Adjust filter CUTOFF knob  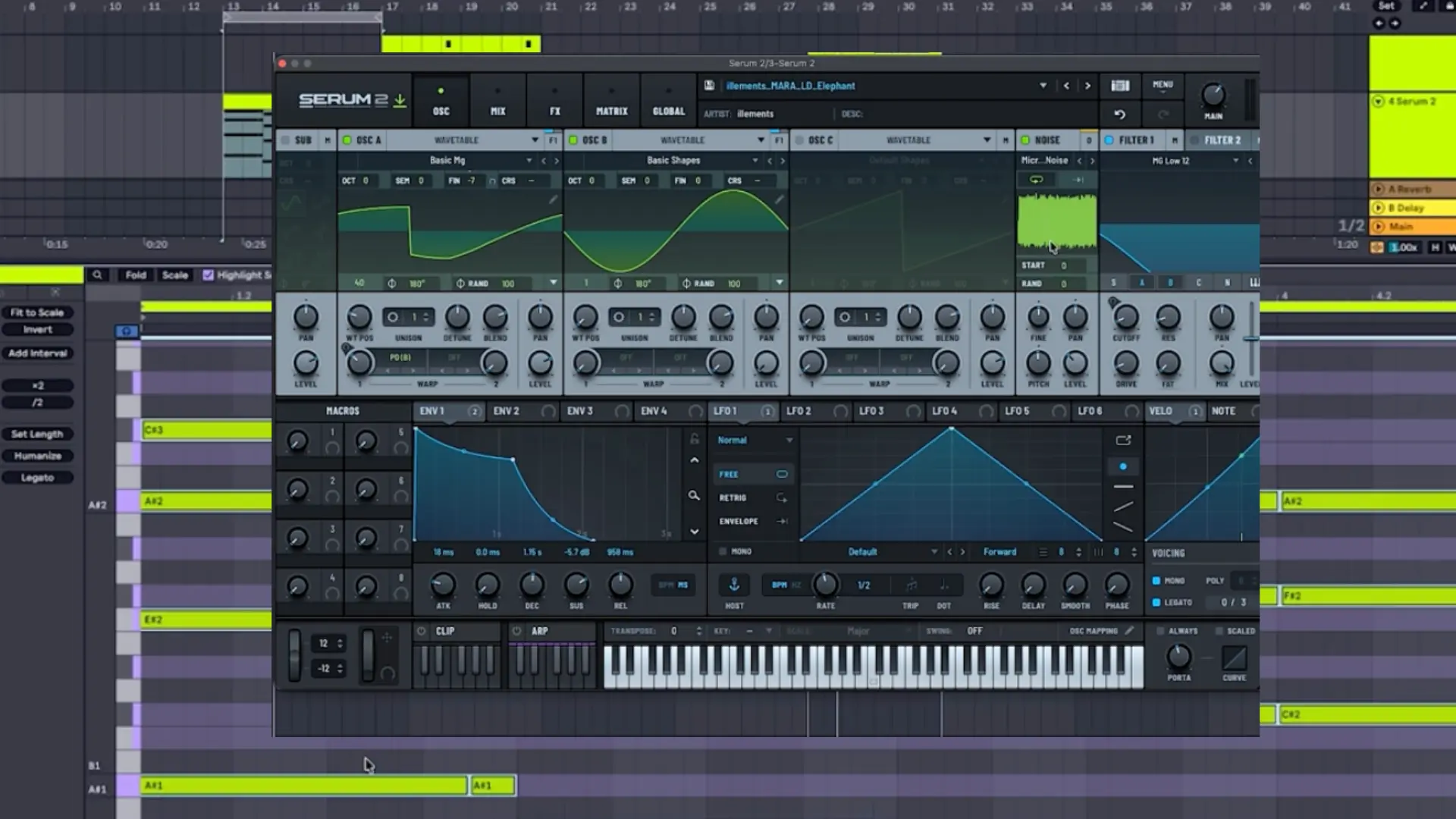(1126, 318)
